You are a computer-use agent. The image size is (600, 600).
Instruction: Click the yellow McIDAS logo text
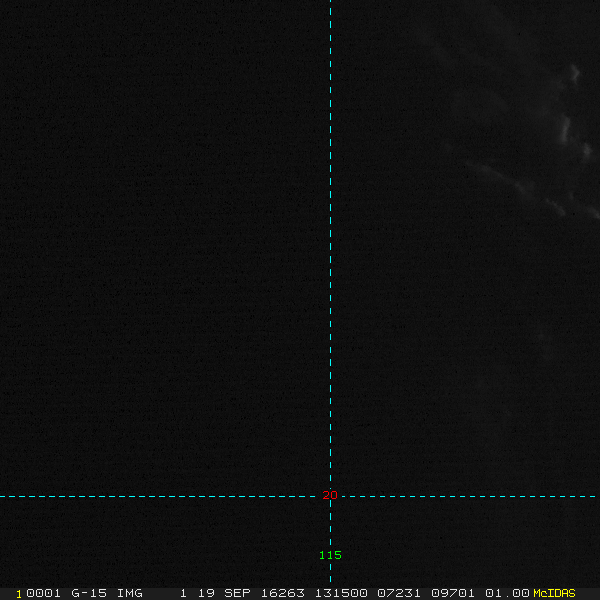554,593
